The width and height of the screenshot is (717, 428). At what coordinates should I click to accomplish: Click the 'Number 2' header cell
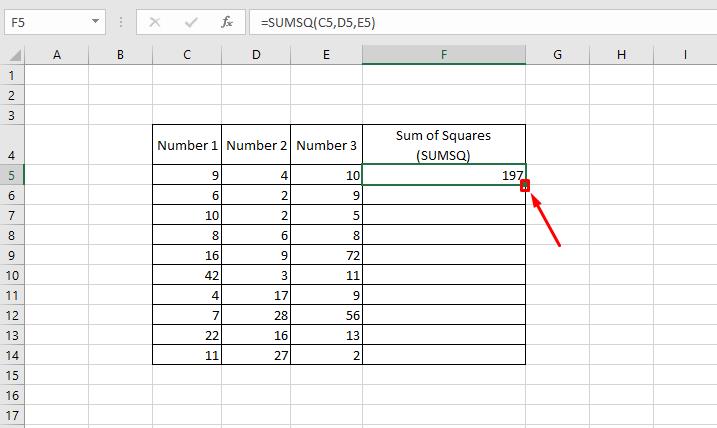256,144
